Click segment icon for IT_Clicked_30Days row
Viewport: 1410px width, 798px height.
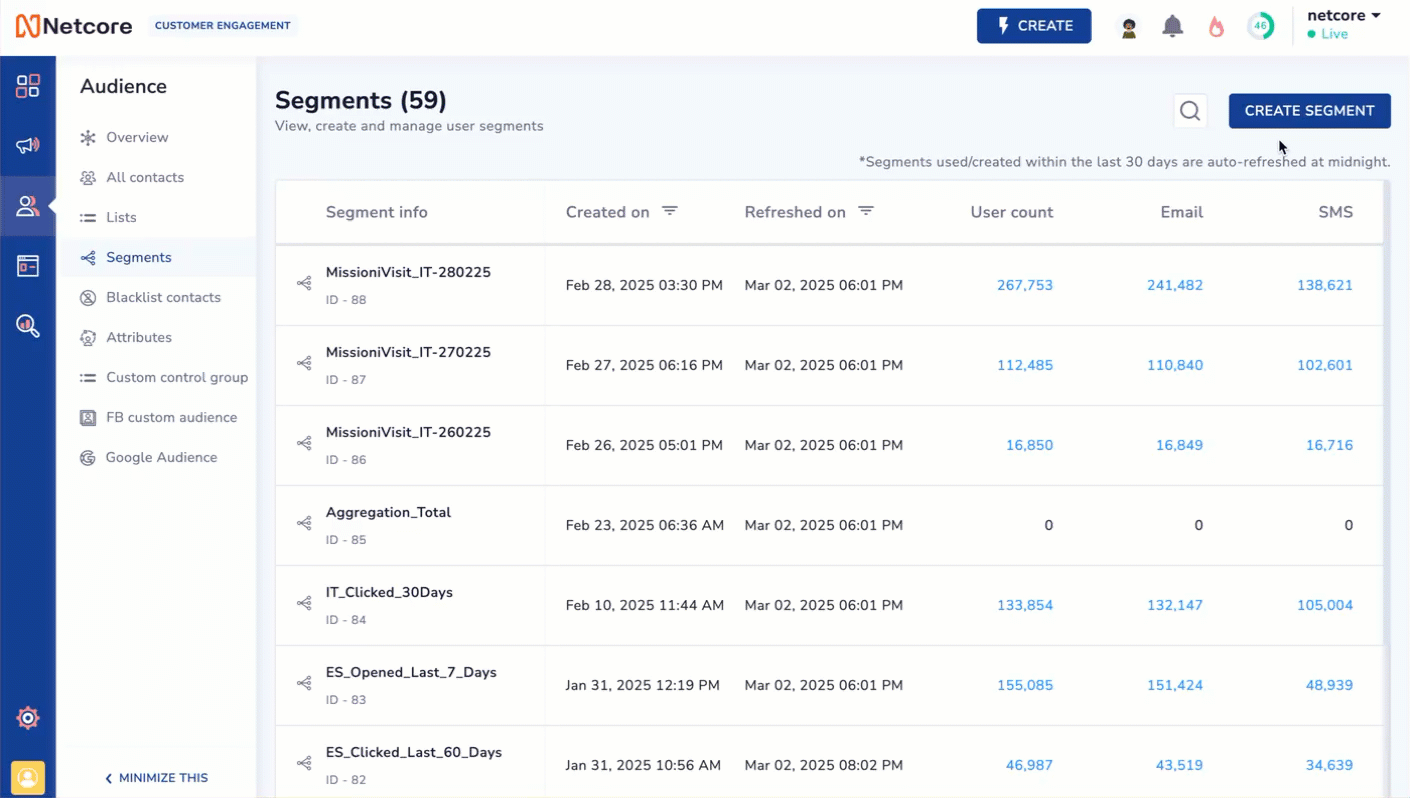tap(304, 604)
